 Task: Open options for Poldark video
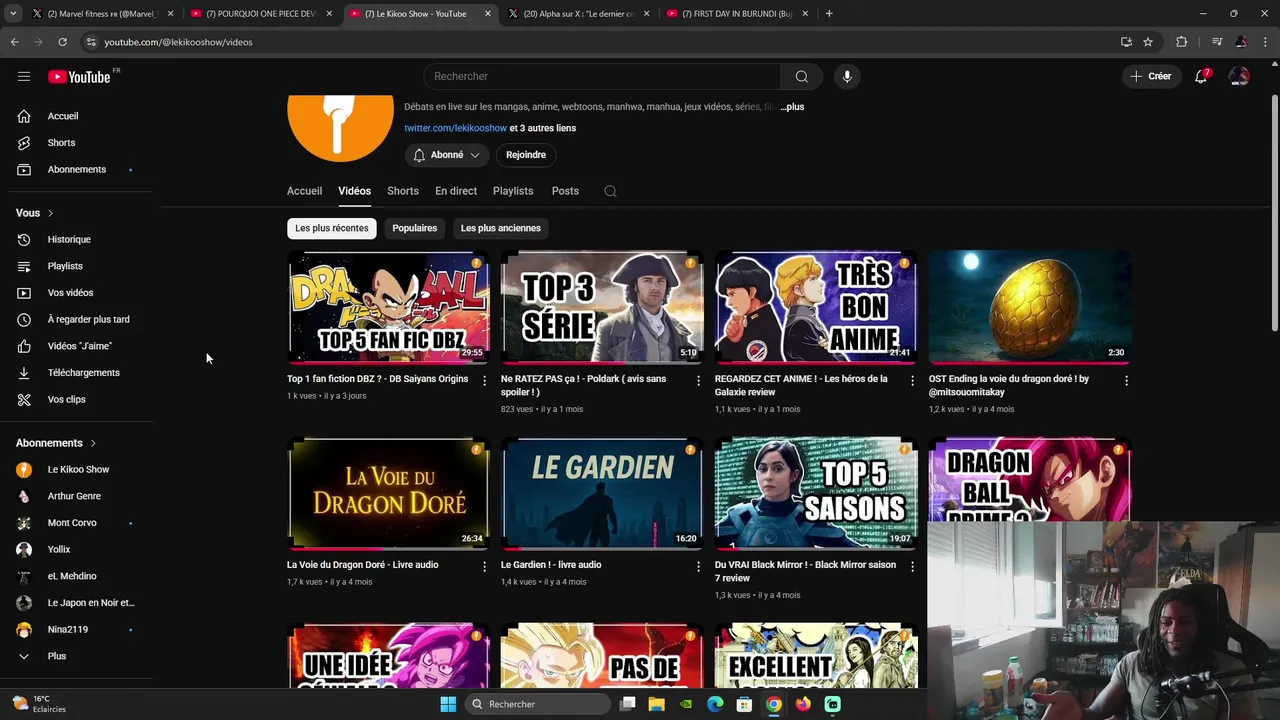coord(699,380)
